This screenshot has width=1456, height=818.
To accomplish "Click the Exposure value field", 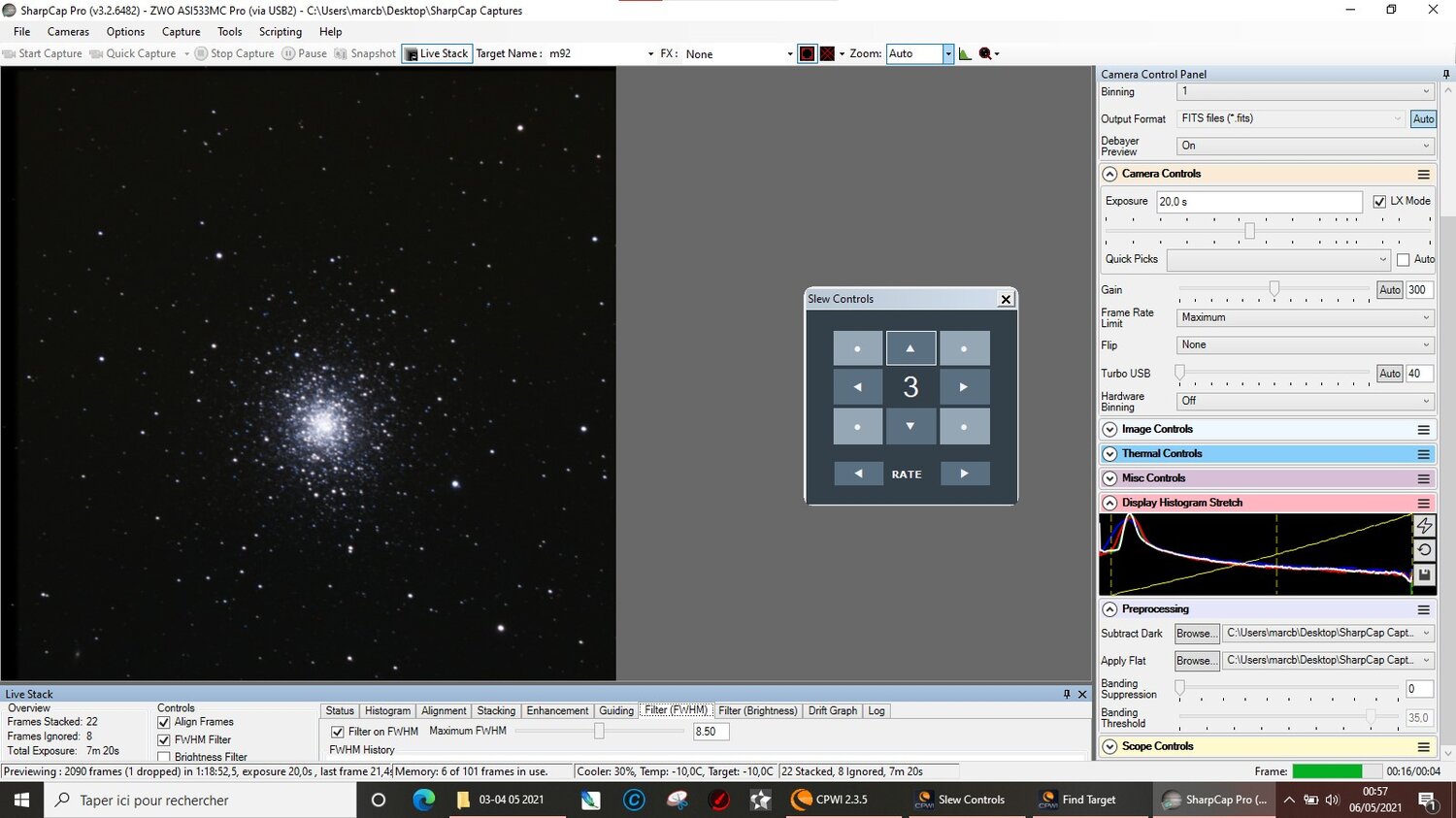I will (1259, 202).
